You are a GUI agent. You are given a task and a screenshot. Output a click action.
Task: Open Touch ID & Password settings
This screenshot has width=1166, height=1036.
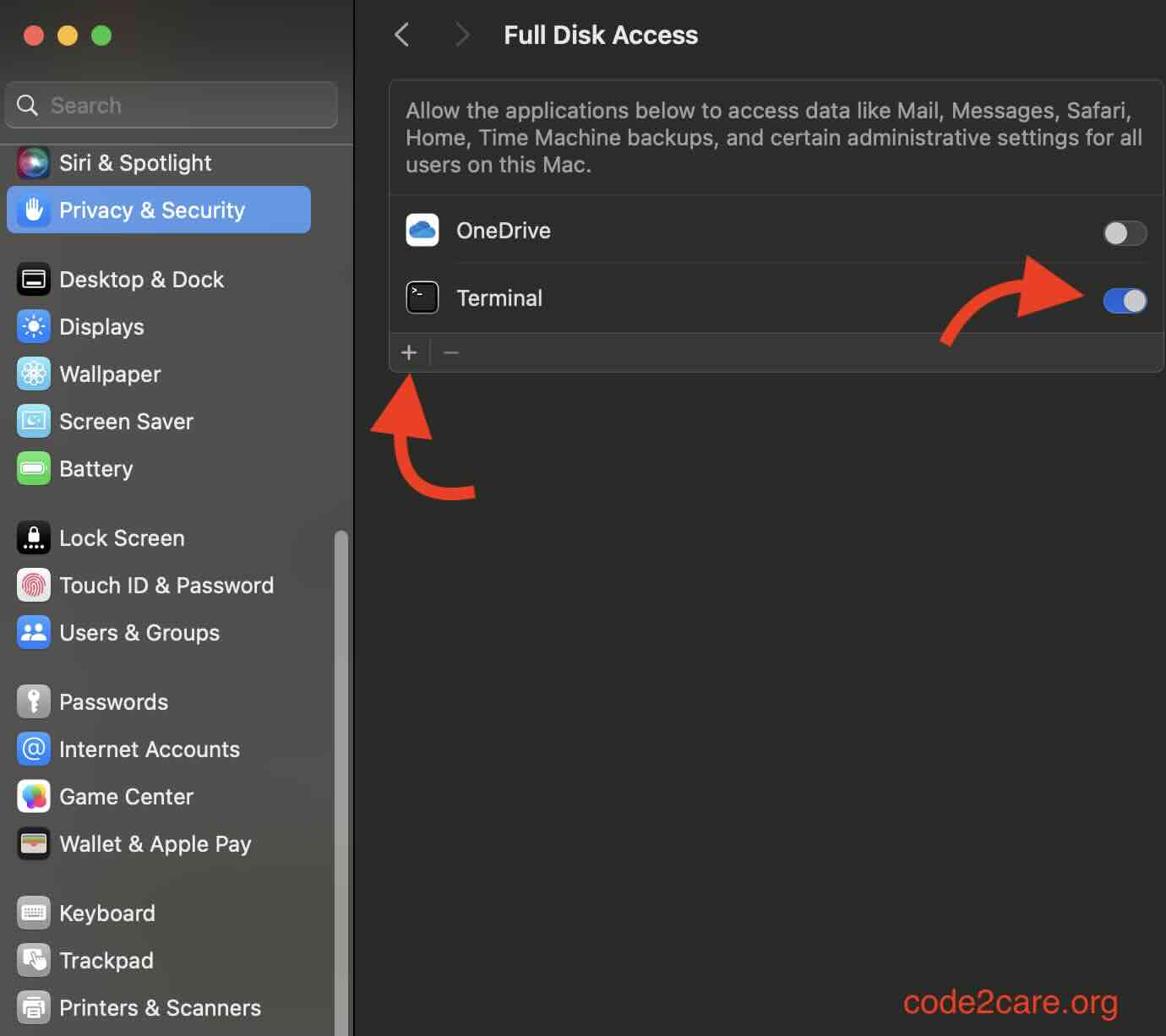[166, 585]
